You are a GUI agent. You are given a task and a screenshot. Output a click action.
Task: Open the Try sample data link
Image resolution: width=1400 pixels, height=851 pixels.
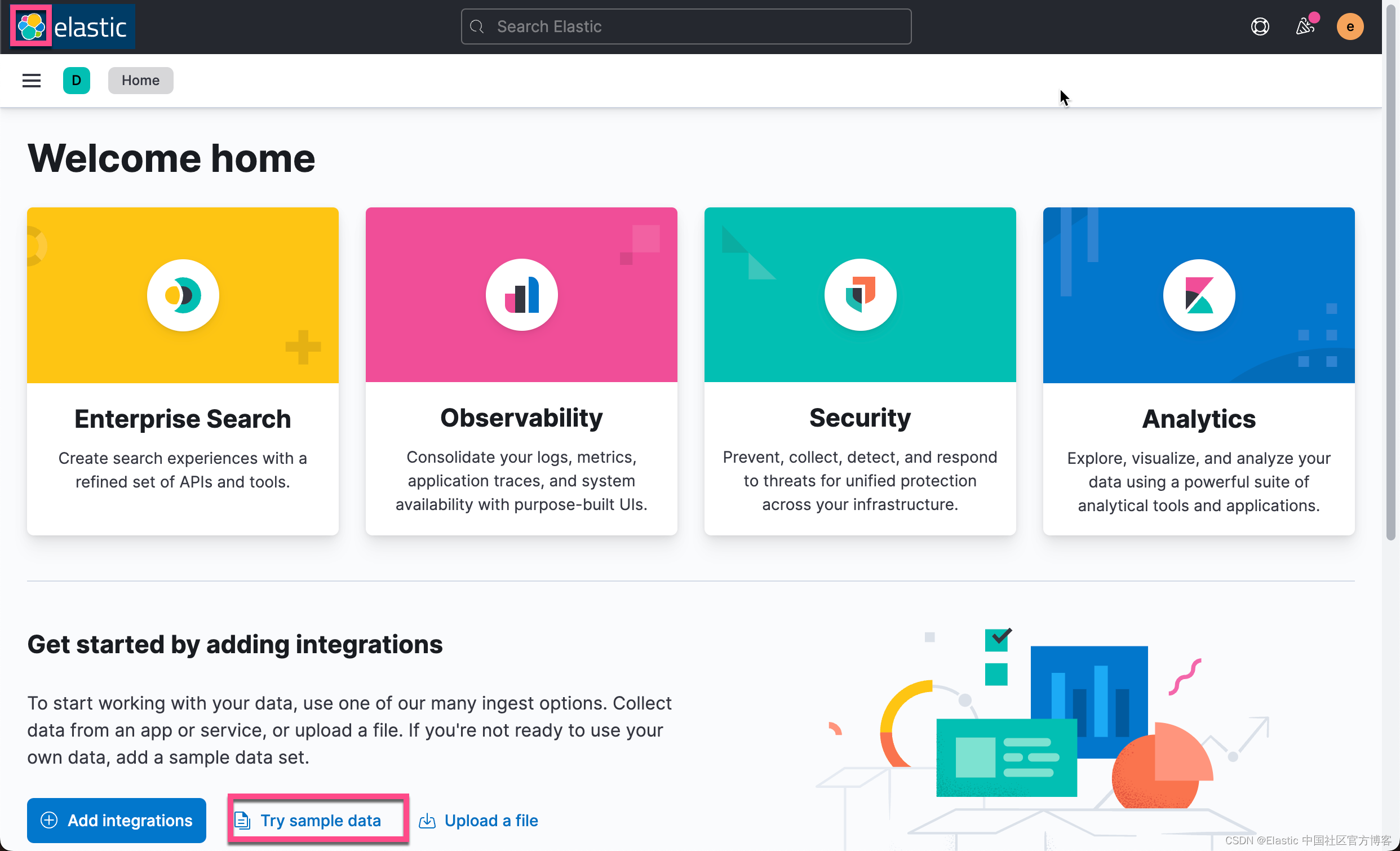click(x=320, y=820)
